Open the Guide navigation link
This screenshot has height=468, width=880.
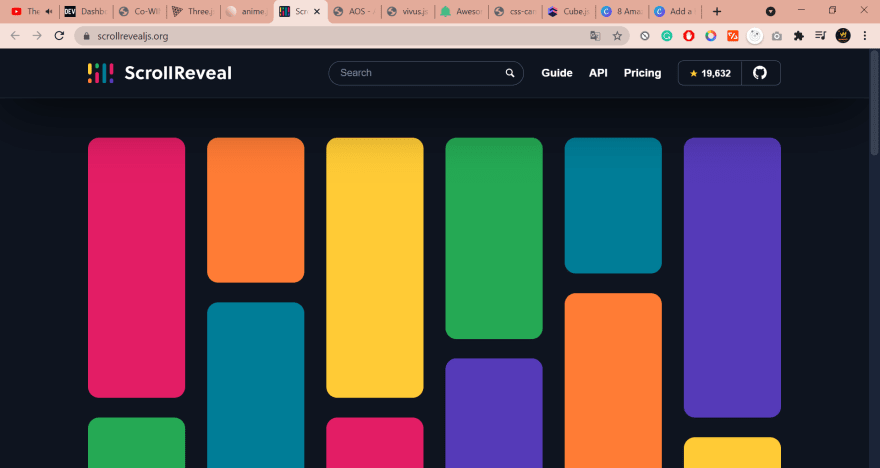pyautogui.click(x=557, y=73)
